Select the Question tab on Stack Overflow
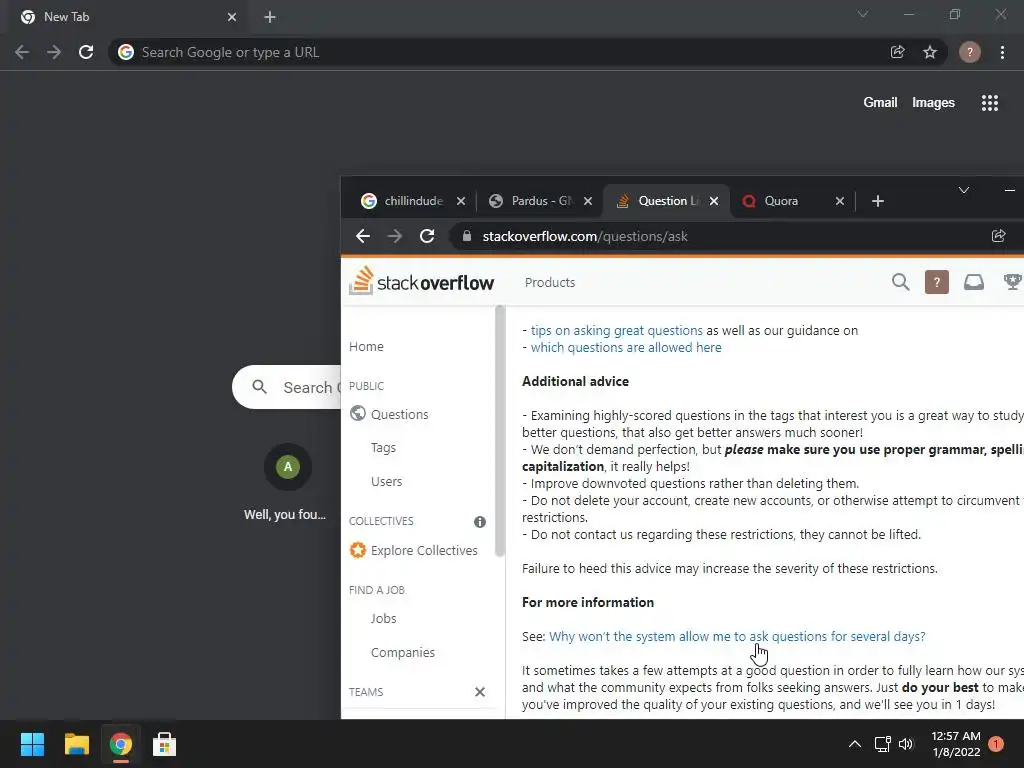Image resolution: width=1024 pixels, height=768 pixels. pos(666,201)
